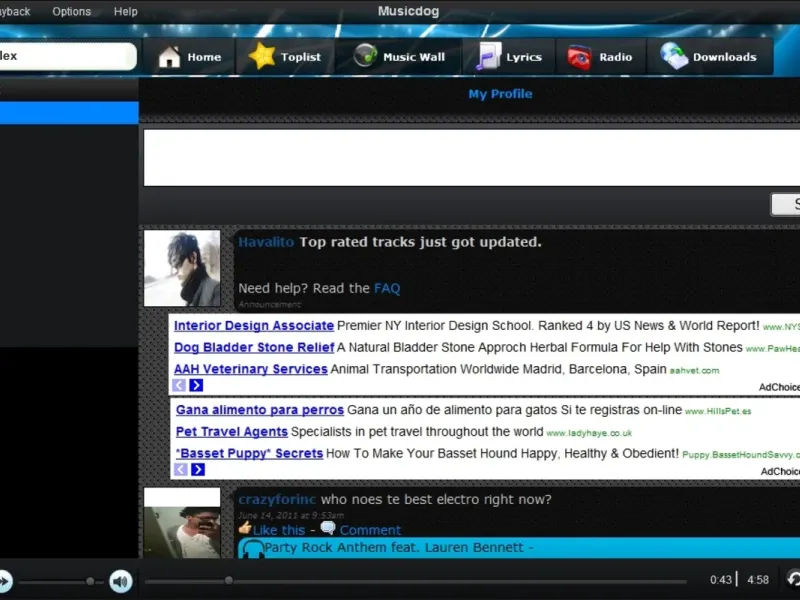This screenshot has height=600, width=800.
Task: Open Gana alimento para perros ad
Action: (x=260, y=410)
